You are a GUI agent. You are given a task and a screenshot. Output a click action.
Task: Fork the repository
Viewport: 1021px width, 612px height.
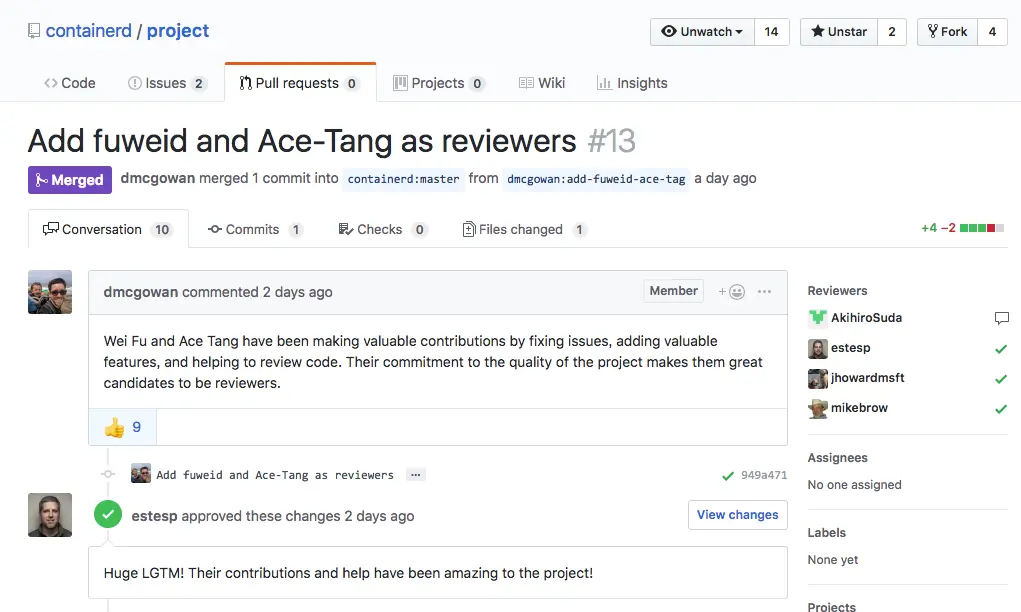(947, 31)
